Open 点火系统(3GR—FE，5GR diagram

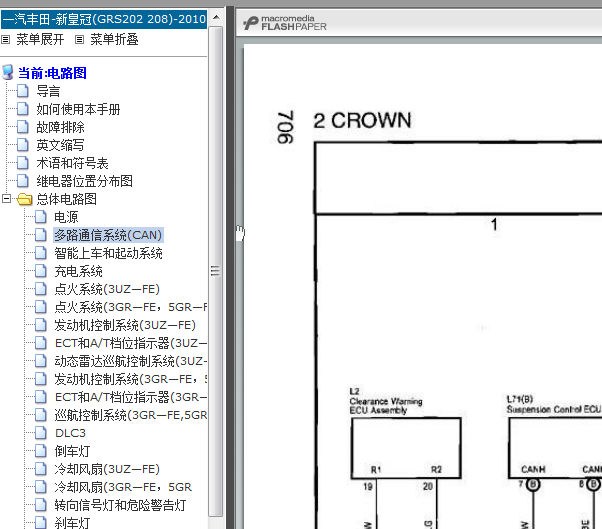pos(131,307)
